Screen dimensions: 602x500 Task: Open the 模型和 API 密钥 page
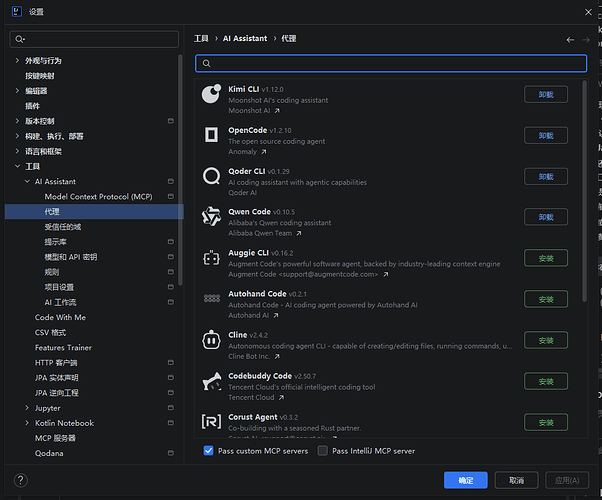[x=71, y=257]
